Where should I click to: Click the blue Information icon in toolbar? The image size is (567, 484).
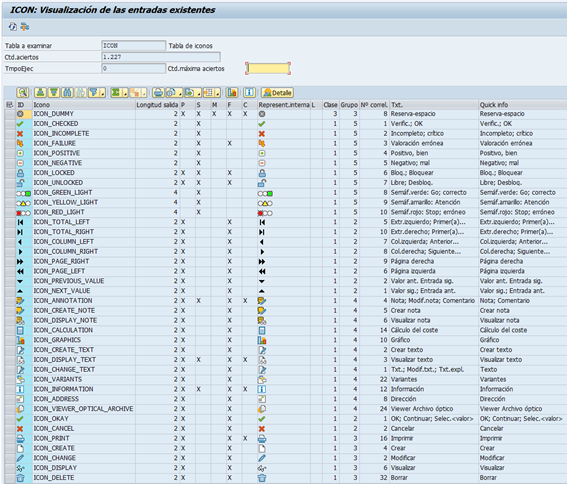(249, 93)
